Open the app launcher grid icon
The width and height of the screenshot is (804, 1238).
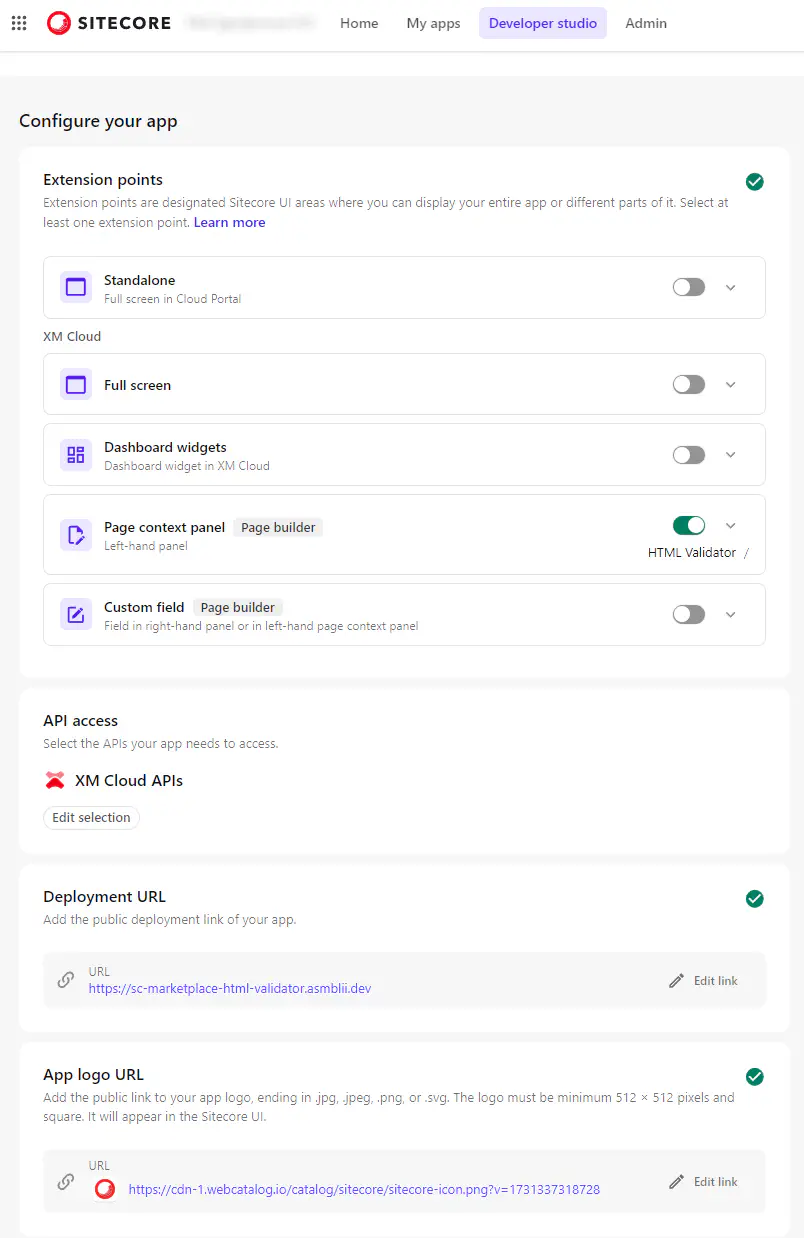coord(18,23)
